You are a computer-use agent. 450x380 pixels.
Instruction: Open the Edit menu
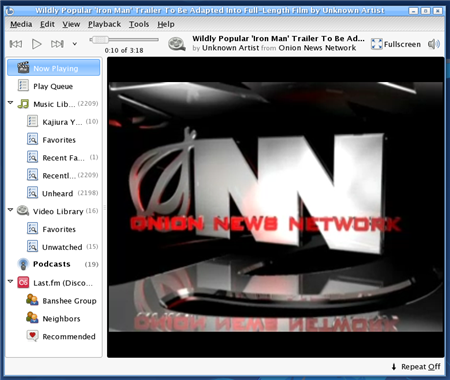pos(47,24)
